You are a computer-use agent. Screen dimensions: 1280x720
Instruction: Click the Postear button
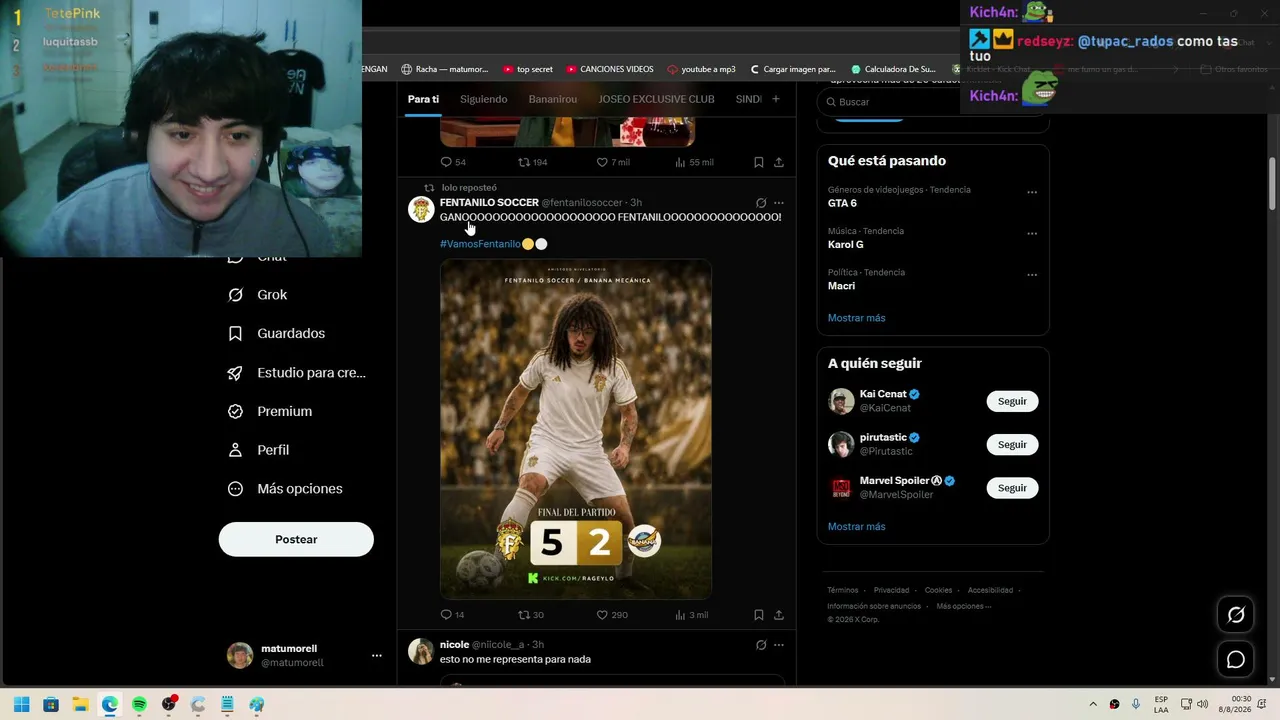pyautogui.click(x=296, y=539)
